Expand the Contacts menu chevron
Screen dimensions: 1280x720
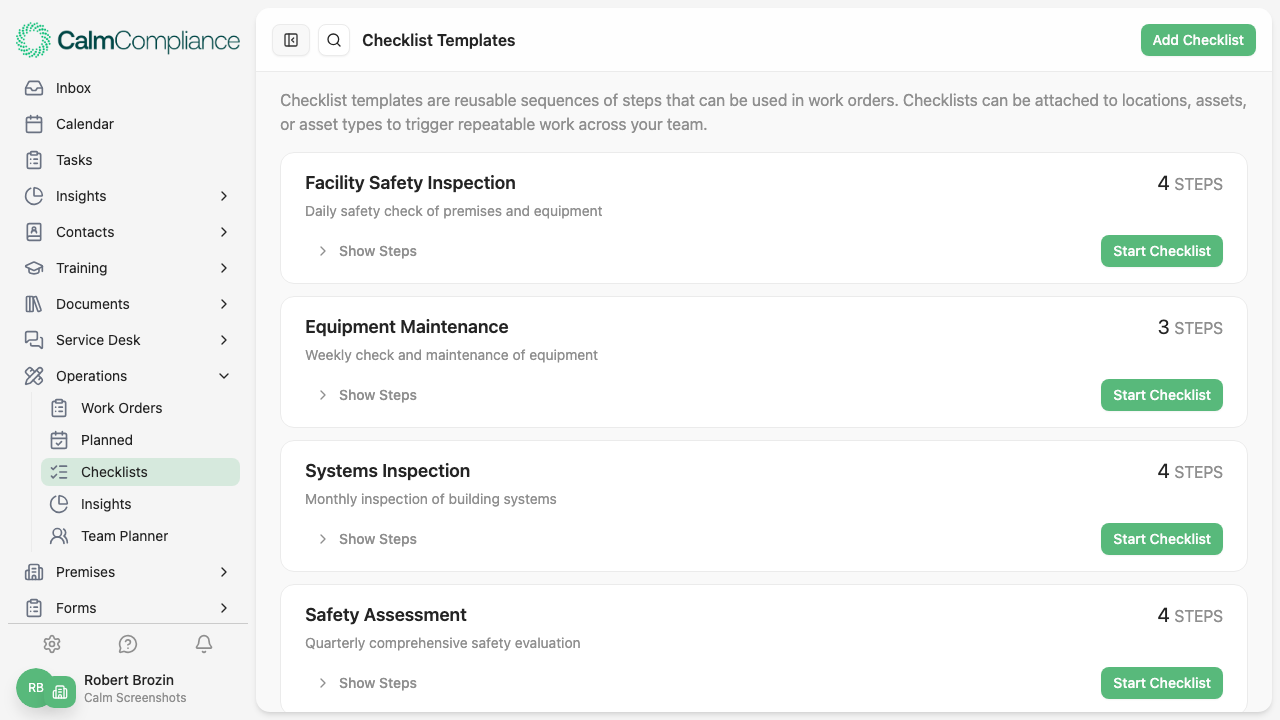pos(224,232)
